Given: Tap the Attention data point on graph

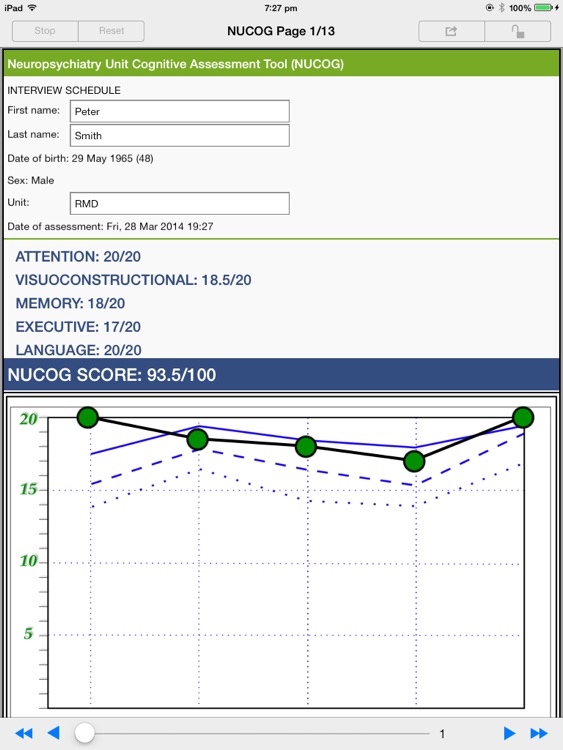Looking at the screenshot, I should click(x=88, y=418).
